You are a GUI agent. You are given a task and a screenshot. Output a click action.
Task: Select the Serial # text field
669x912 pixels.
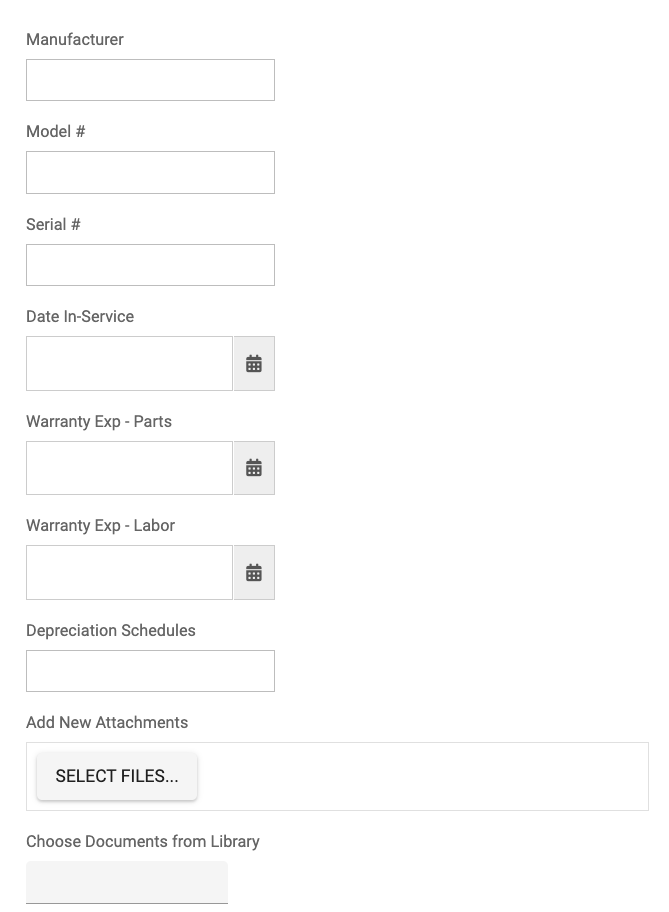pos(150,265)
